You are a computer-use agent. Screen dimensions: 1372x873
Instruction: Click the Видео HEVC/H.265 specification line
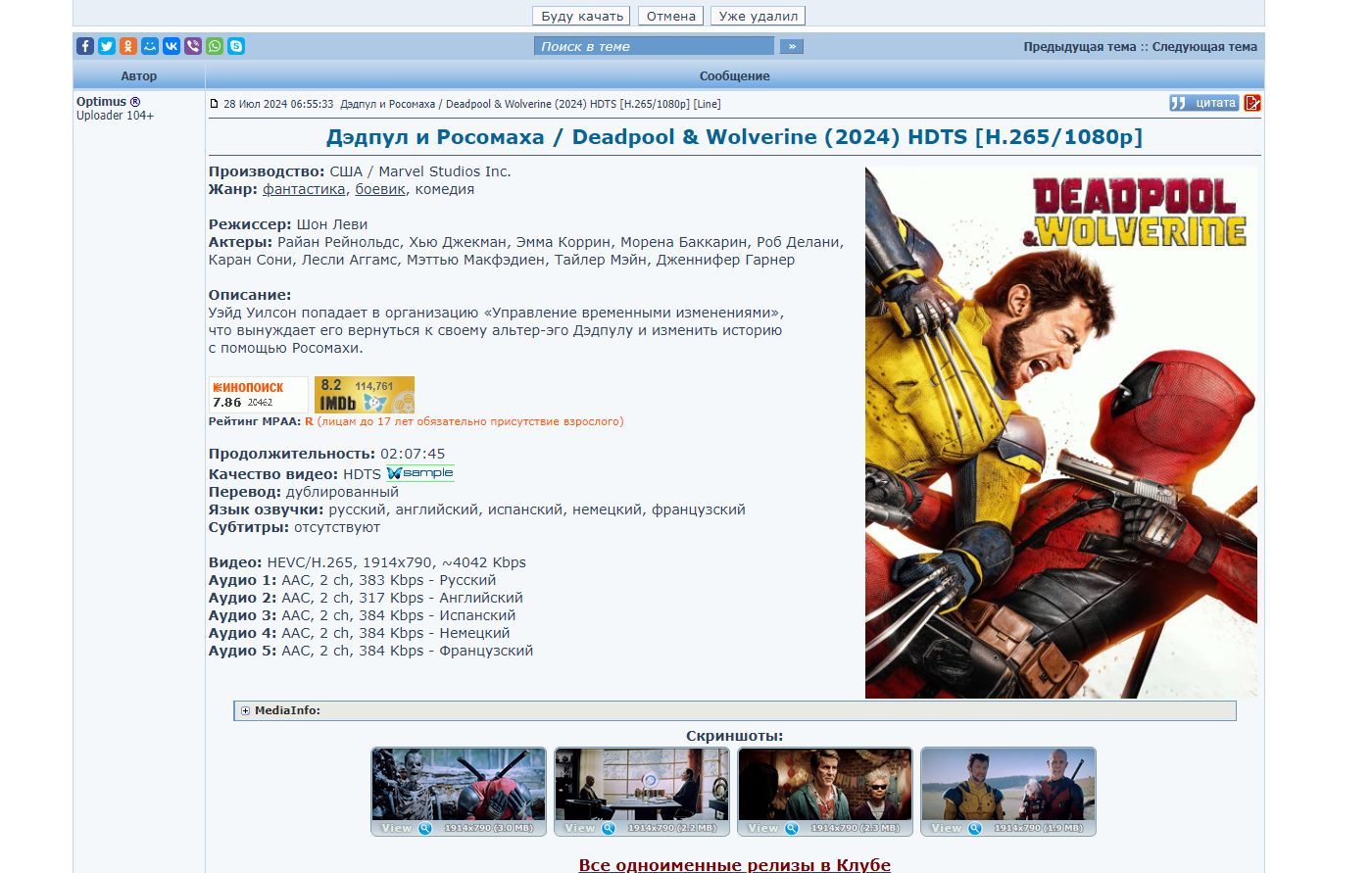coord(367,562)
